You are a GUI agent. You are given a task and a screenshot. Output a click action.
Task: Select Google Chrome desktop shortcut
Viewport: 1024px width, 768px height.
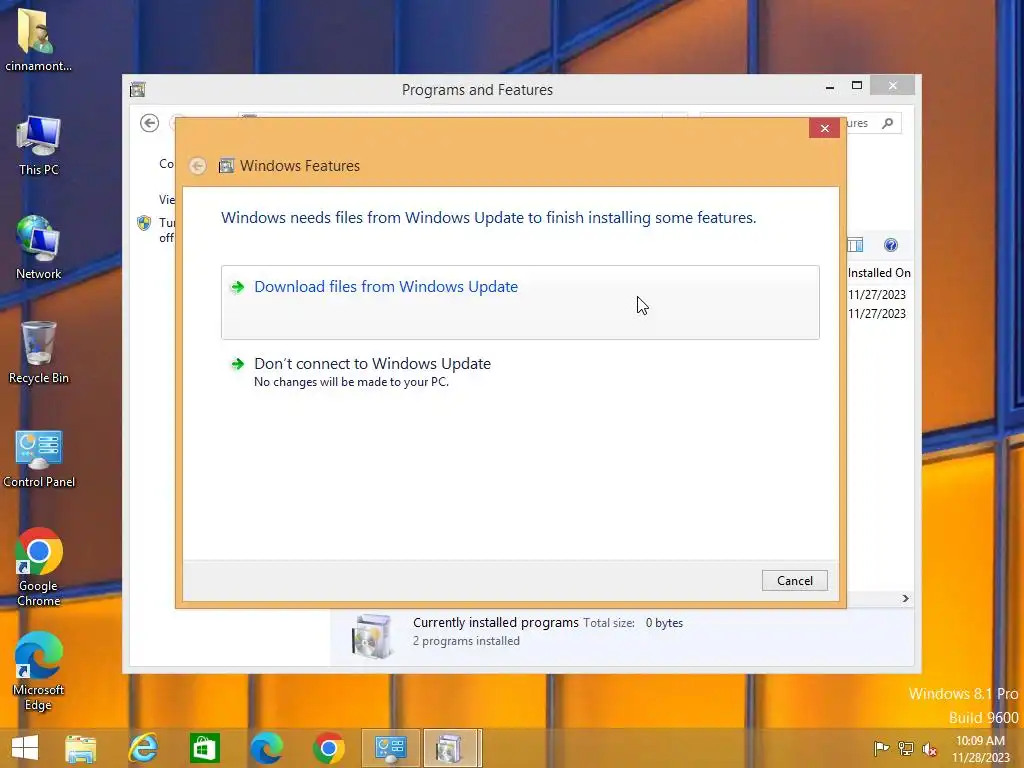39,567
